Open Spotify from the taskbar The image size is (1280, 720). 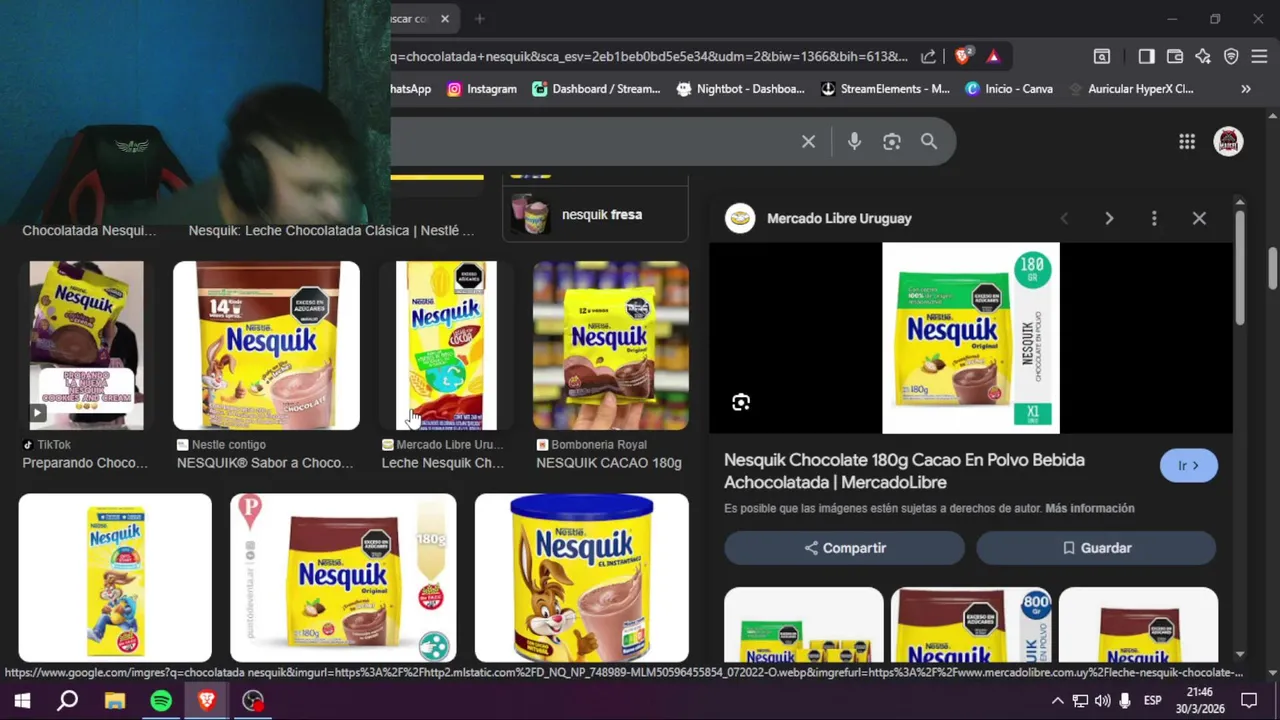(x=161, y=701)
